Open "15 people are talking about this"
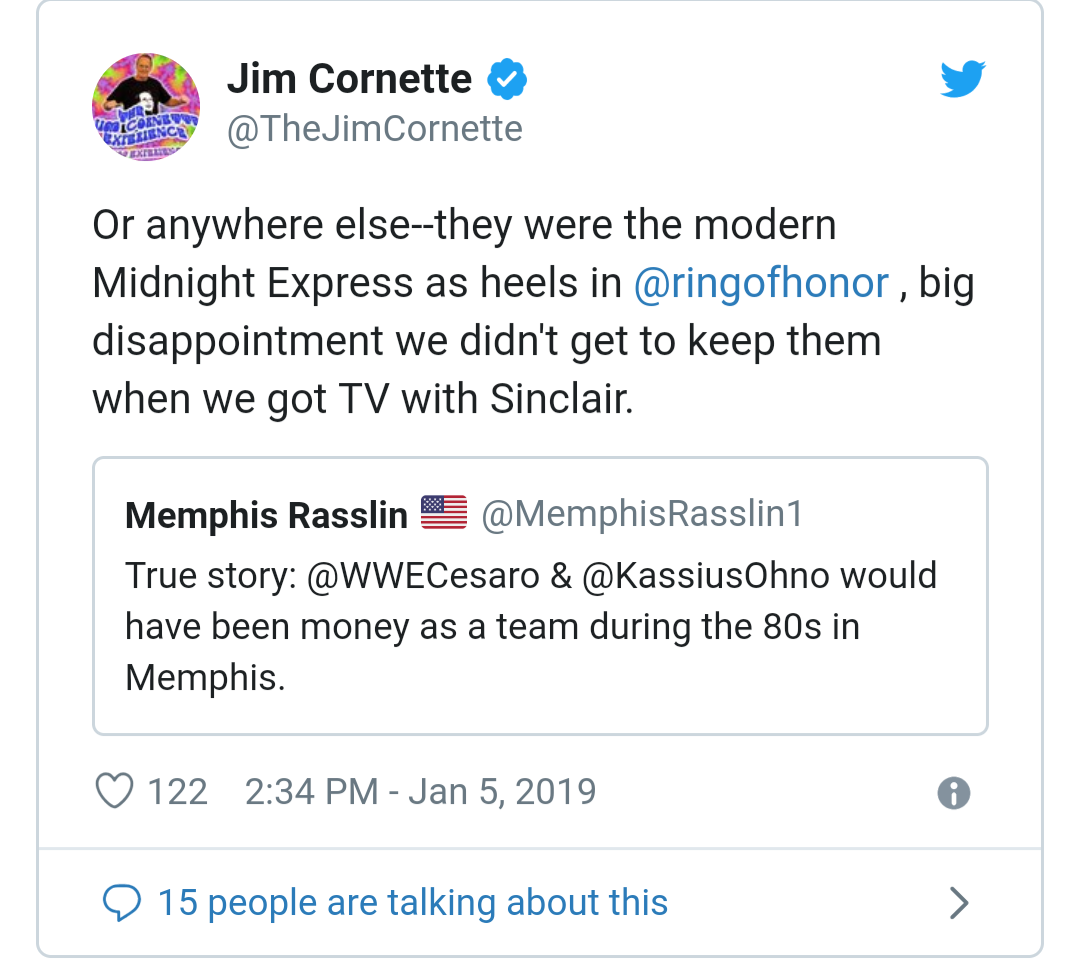This screenshot has height=964, width=1080. tap(413, 903)
